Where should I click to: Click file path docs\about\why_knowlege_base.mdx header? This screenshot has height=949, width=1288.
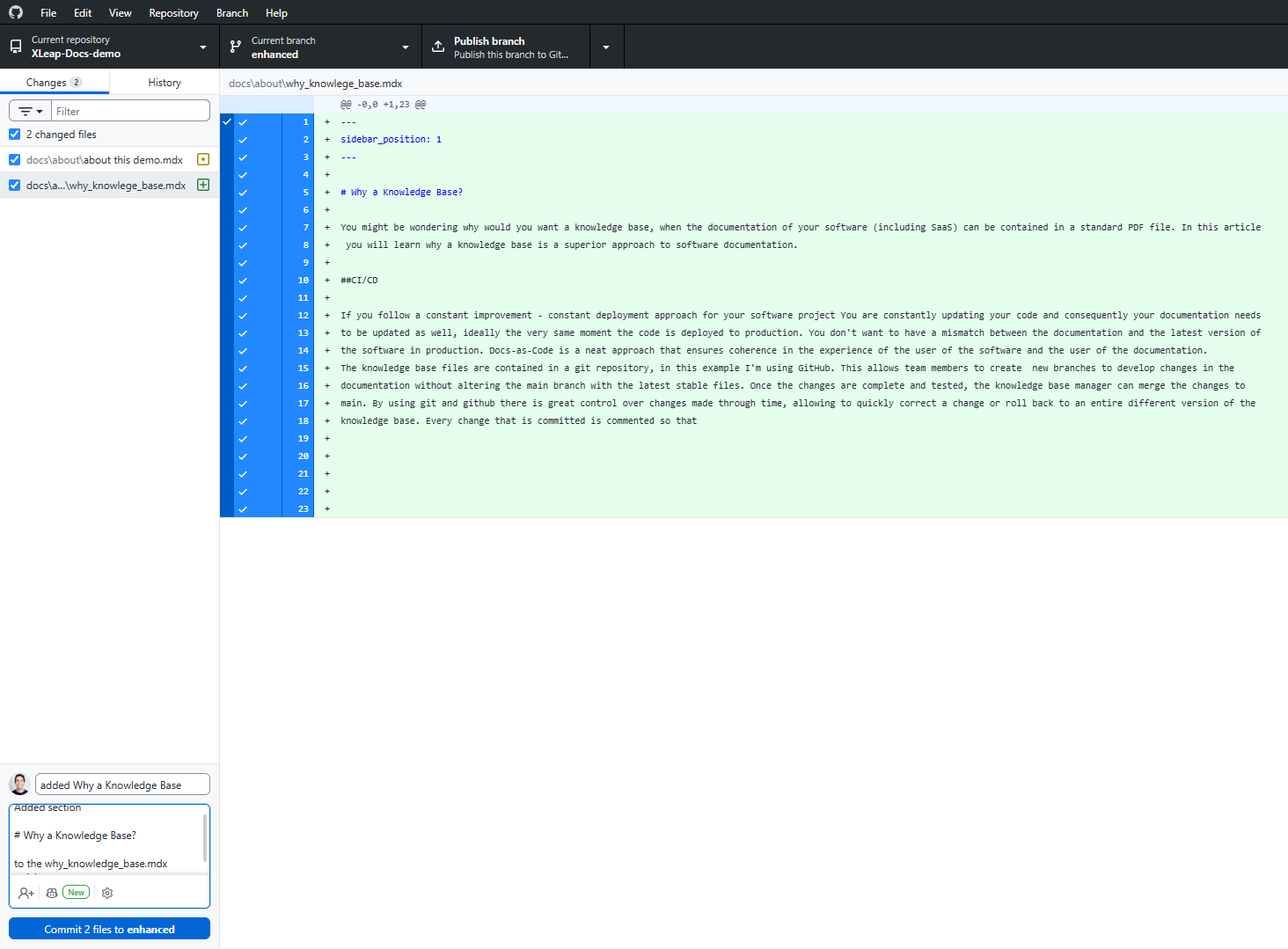pyautogui.click(x=315, y=84)
